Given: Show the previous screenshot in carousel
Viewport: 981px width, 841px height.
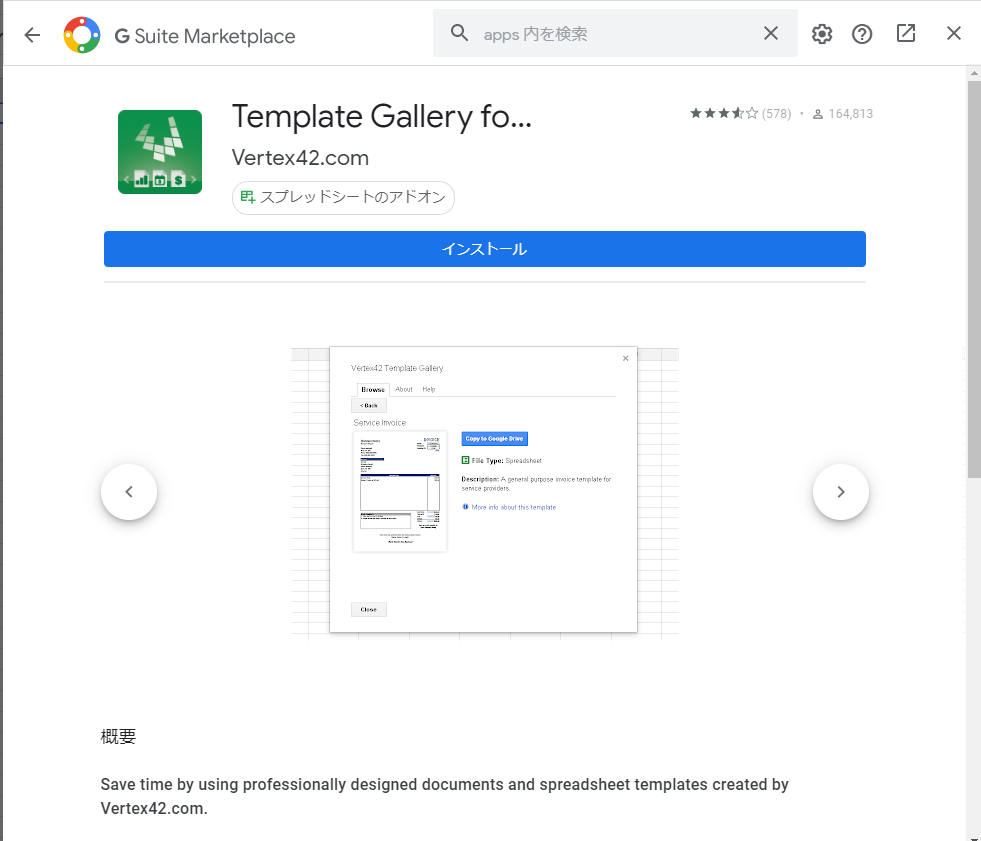Looking at the screenshot, I should tap(129, 492).
